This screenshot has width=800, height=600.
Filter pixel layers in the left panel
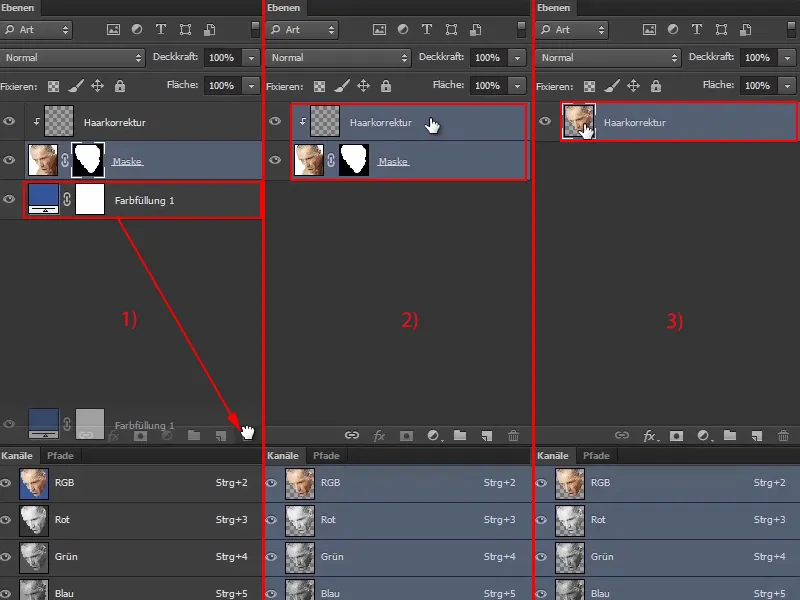coord(113,30)
